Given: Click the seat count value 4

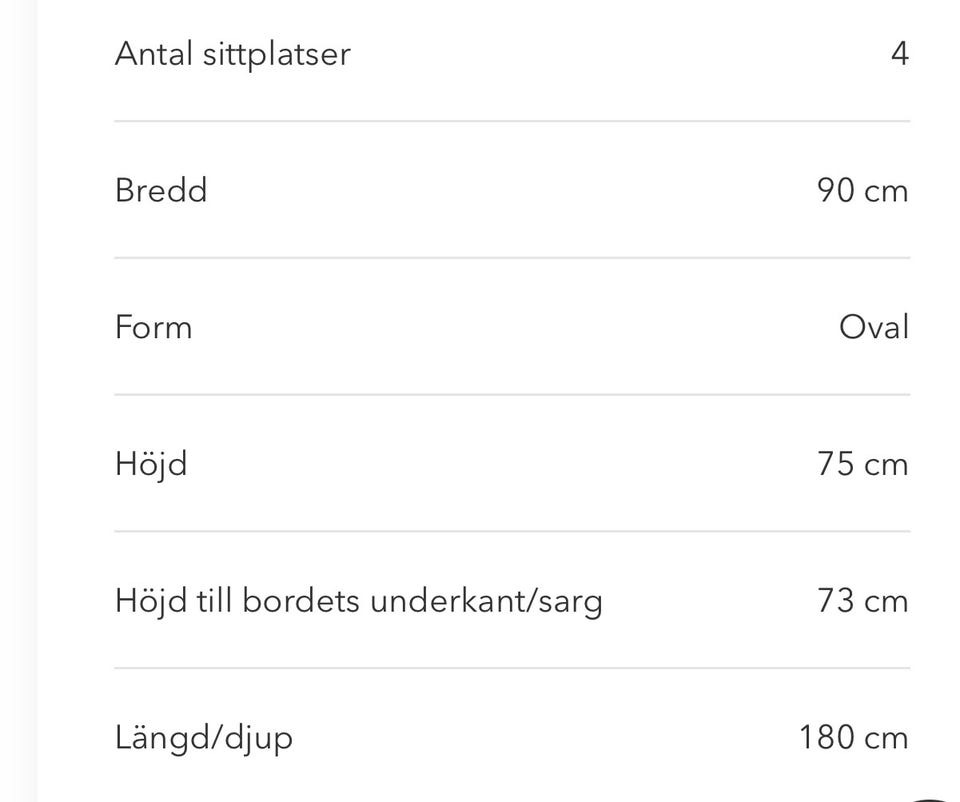Looking at the screenshot, I should 899,53.
